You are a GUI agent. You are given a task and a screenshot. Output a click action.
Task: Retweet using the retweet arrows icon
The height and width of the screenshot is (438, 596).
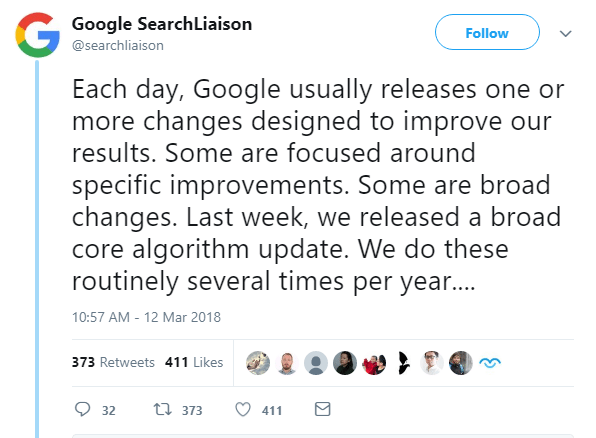point(163,409)
